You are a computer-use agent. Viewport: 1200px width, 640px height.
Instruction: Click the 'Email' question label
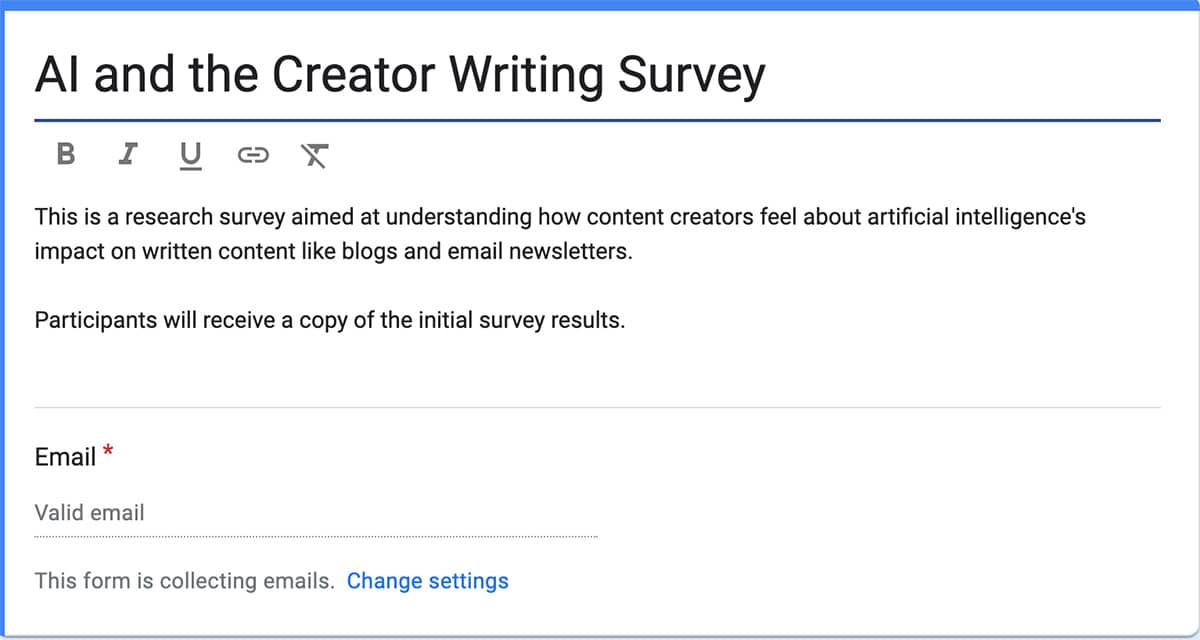coord(65,457)
